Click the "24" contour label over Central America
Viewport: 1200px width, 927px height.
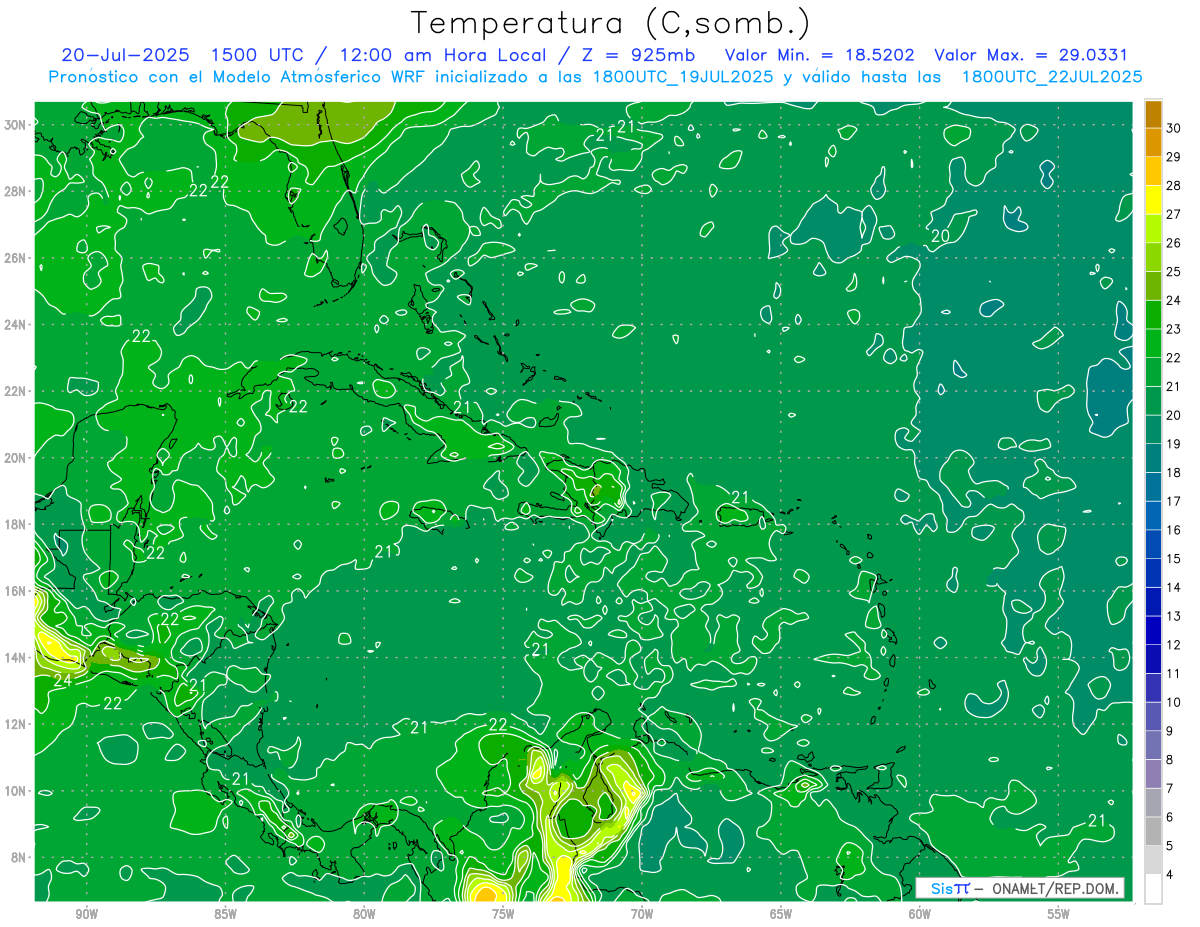coord(62,680)
